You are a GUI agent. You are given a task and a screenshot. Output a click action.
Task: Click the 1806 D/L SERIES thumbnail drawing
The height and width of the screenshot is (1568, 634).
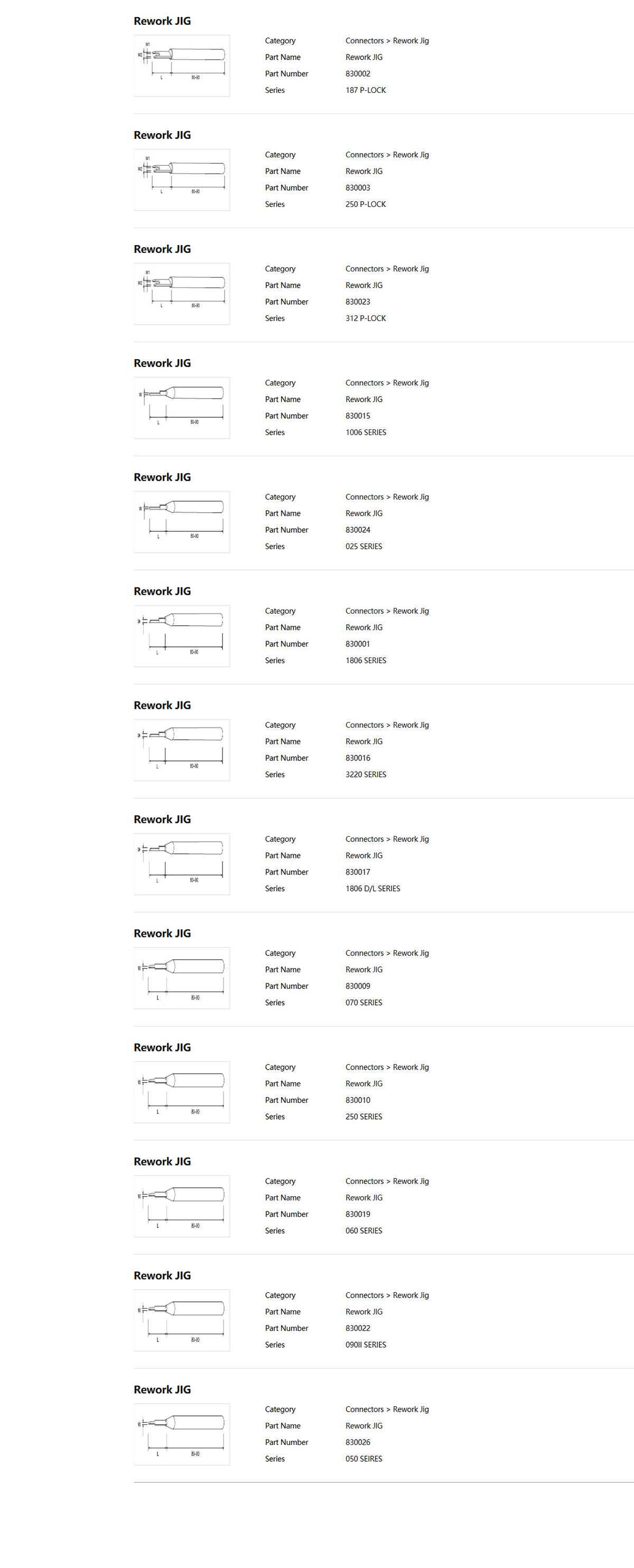(182, 863)
